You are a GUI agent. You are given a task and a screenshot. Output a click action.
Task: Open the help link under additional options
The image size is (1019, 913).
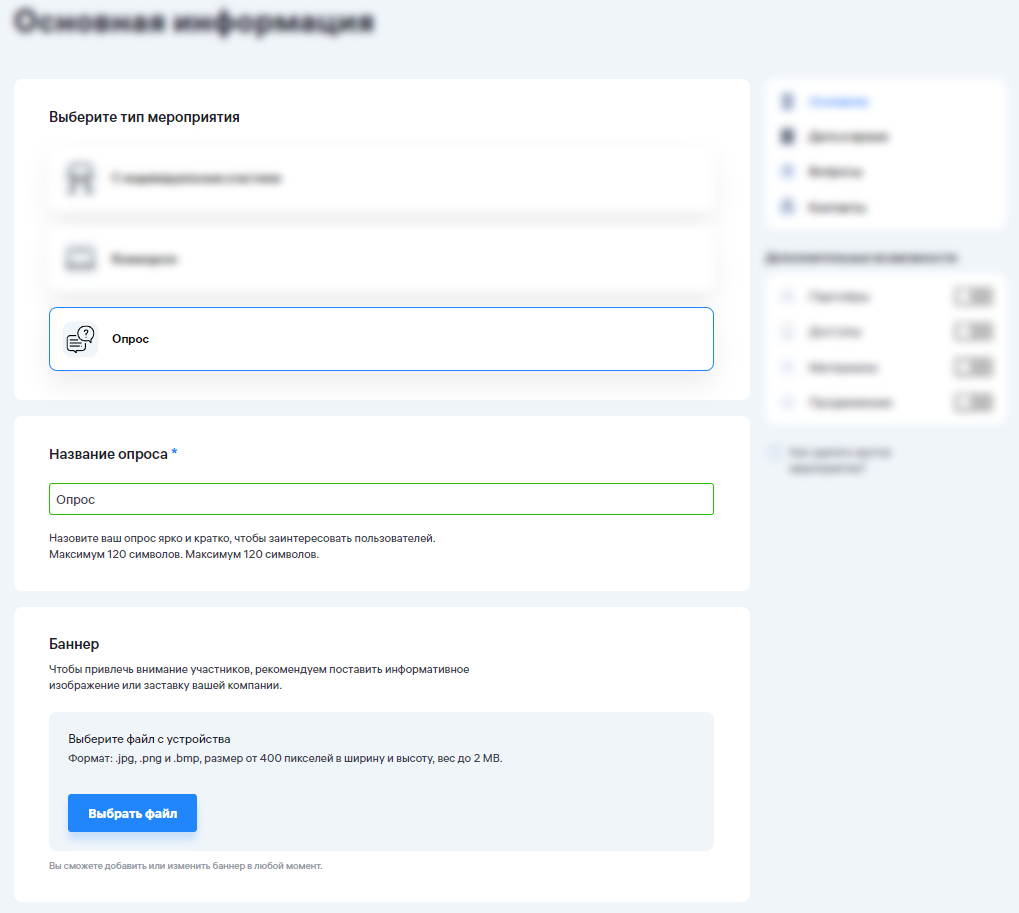click(840, 459)
